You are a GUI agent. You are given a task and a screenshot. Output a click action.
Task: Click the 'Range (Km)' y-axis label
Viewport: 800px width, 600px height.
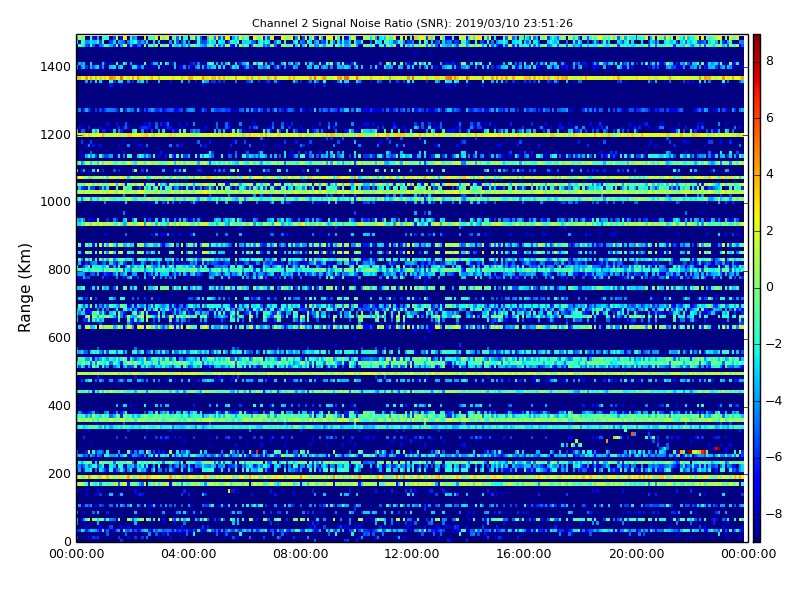(24, 288)
